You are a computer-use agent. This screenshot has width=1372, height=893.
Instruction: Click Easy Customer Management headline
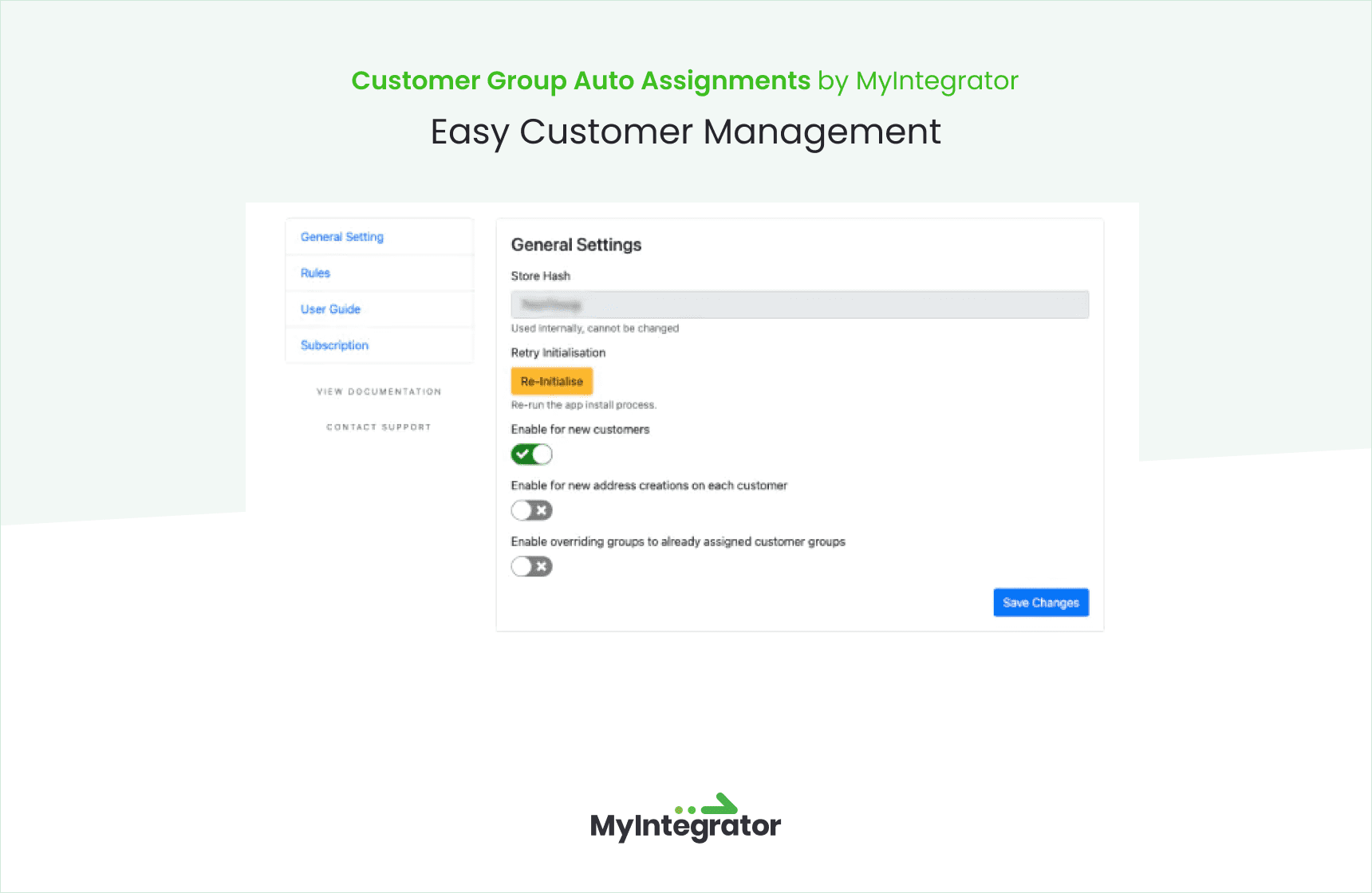[x=686, y=132]
